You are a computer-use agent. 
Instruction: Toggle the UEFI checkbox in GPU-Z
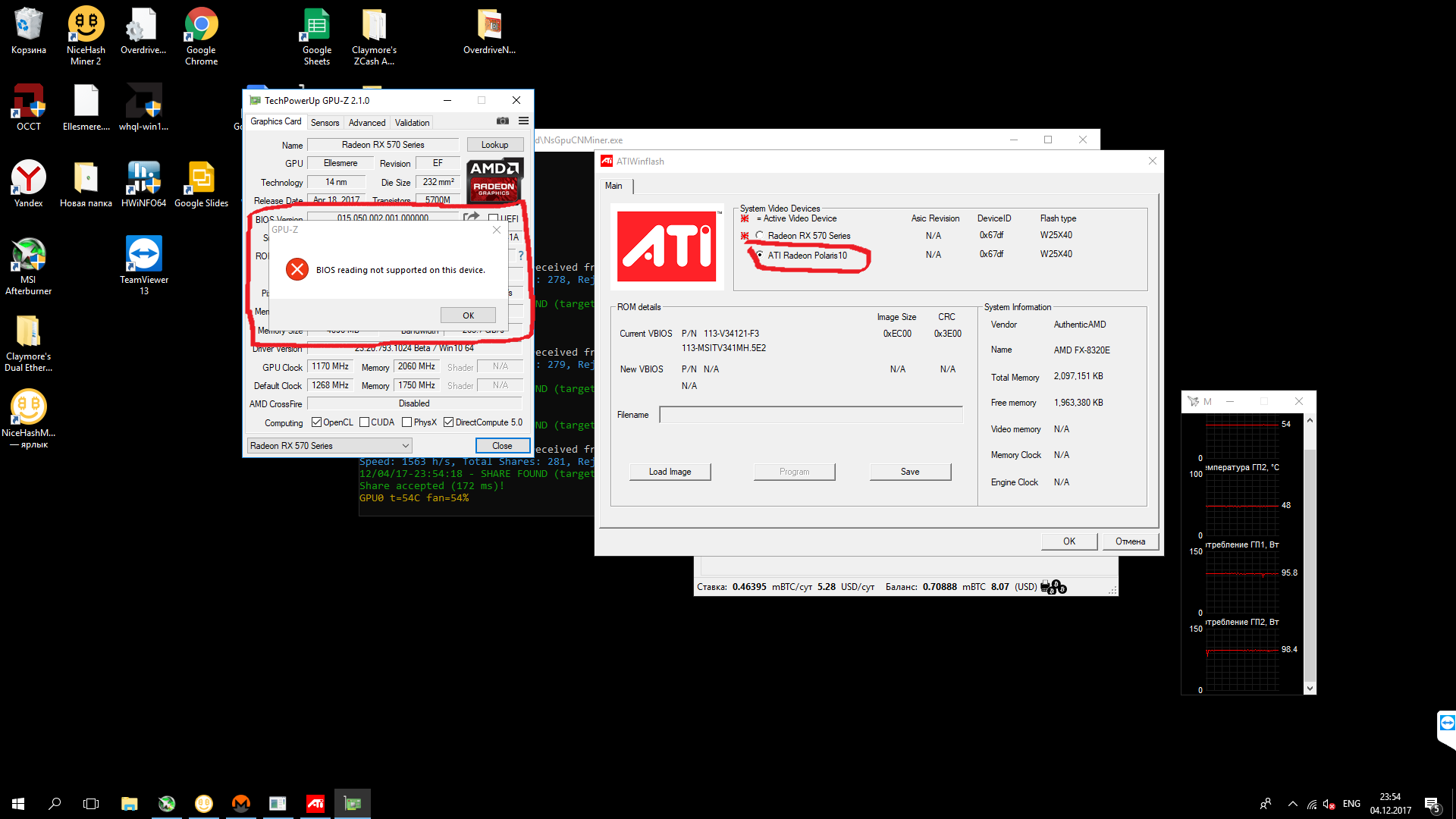click(x=493, y=218)
